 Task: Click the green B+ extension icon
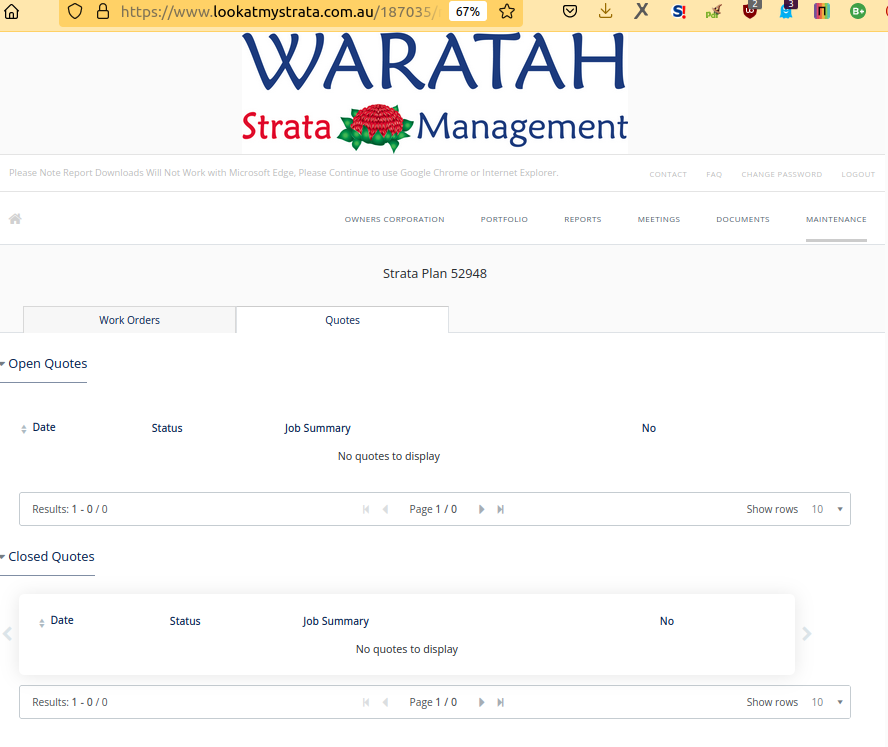(x=858, y=11)
